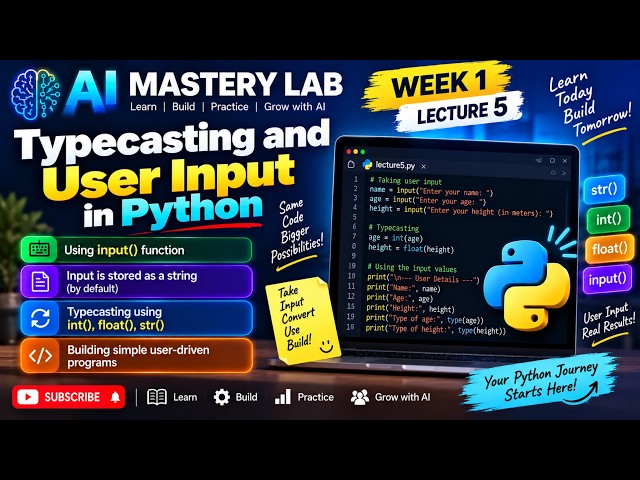Click the open book Learn icon
Image resolution: width=640 pixels, height=480 pixels.
click(157, 397)
